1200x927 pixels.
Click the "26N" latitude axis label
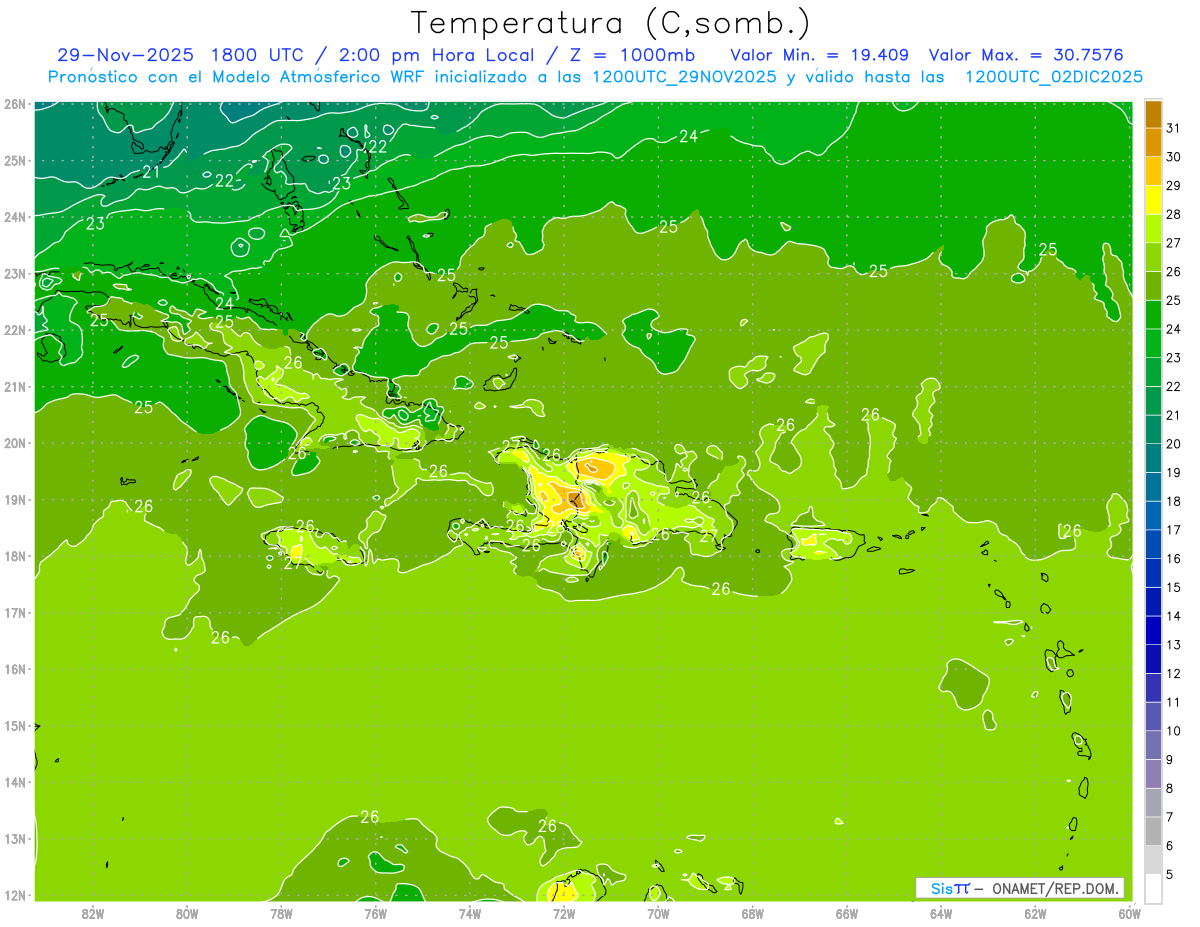15,104
